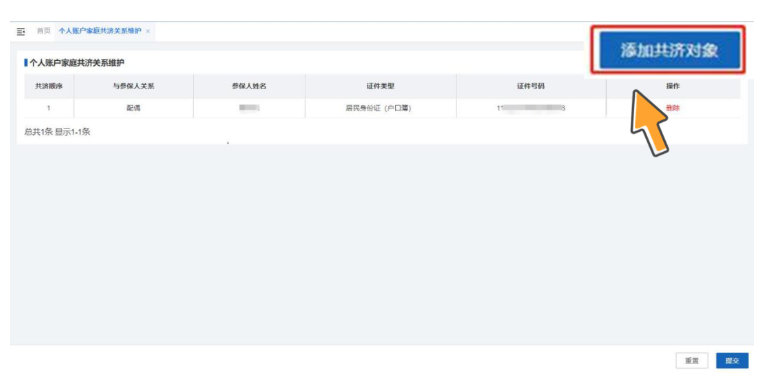The height and width of the screenshot is (380, 759).
Task: Click the 总共1条 显示1-1条 pagination text
Action: [x=57, y=132]
